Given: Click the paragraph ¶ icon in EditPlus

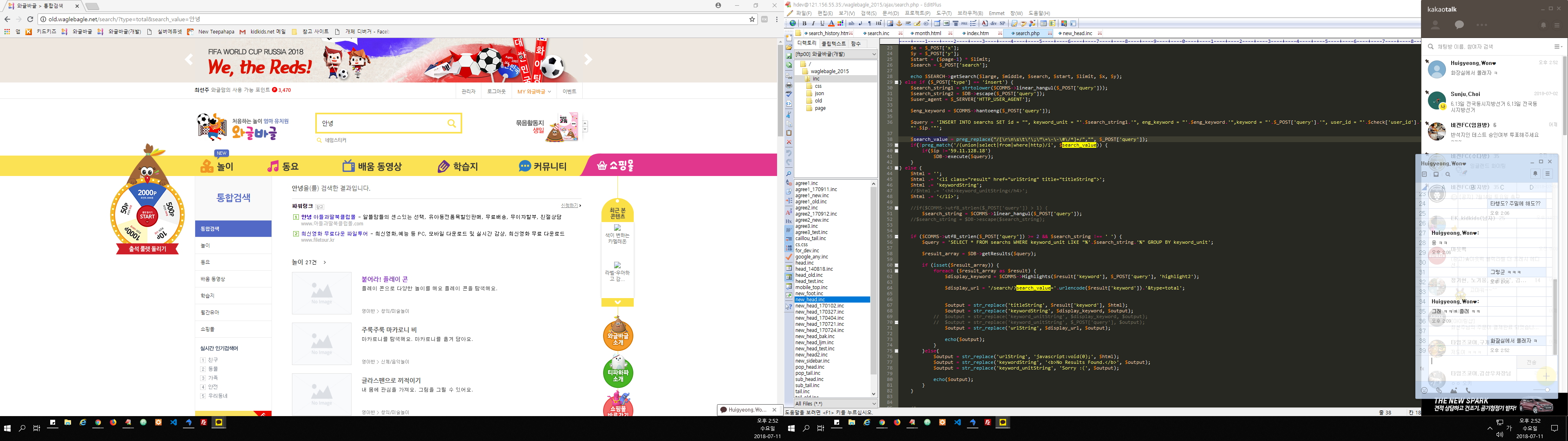Looking at the screenshot, I should click(869, 23).
